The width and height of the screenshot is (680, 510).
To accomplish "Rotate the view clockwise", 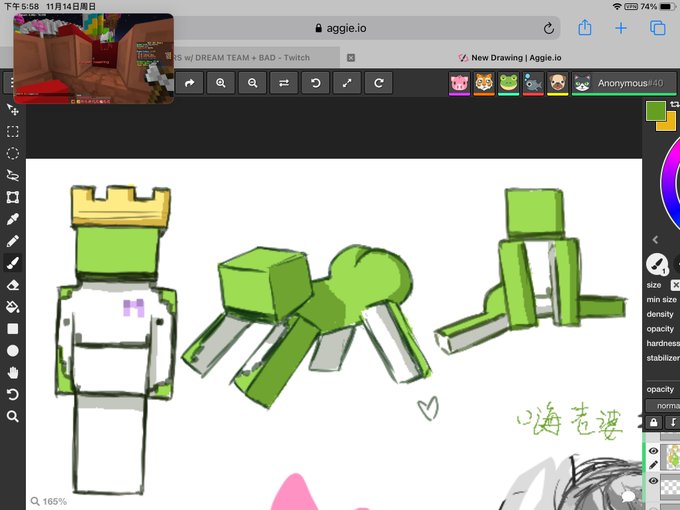I will click(x=379, y=83).
